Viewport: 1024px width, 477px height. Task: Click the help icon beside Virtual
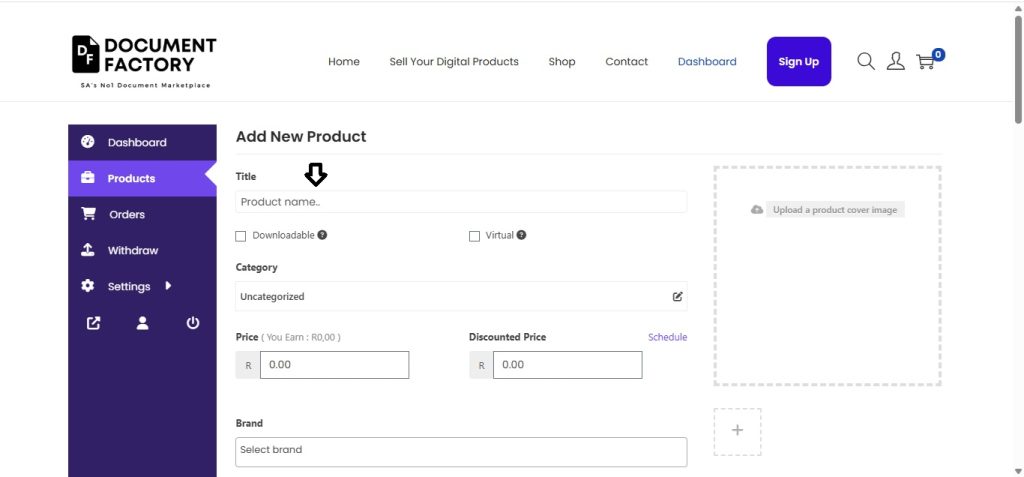pyautogui.click(x=521, y=235)
